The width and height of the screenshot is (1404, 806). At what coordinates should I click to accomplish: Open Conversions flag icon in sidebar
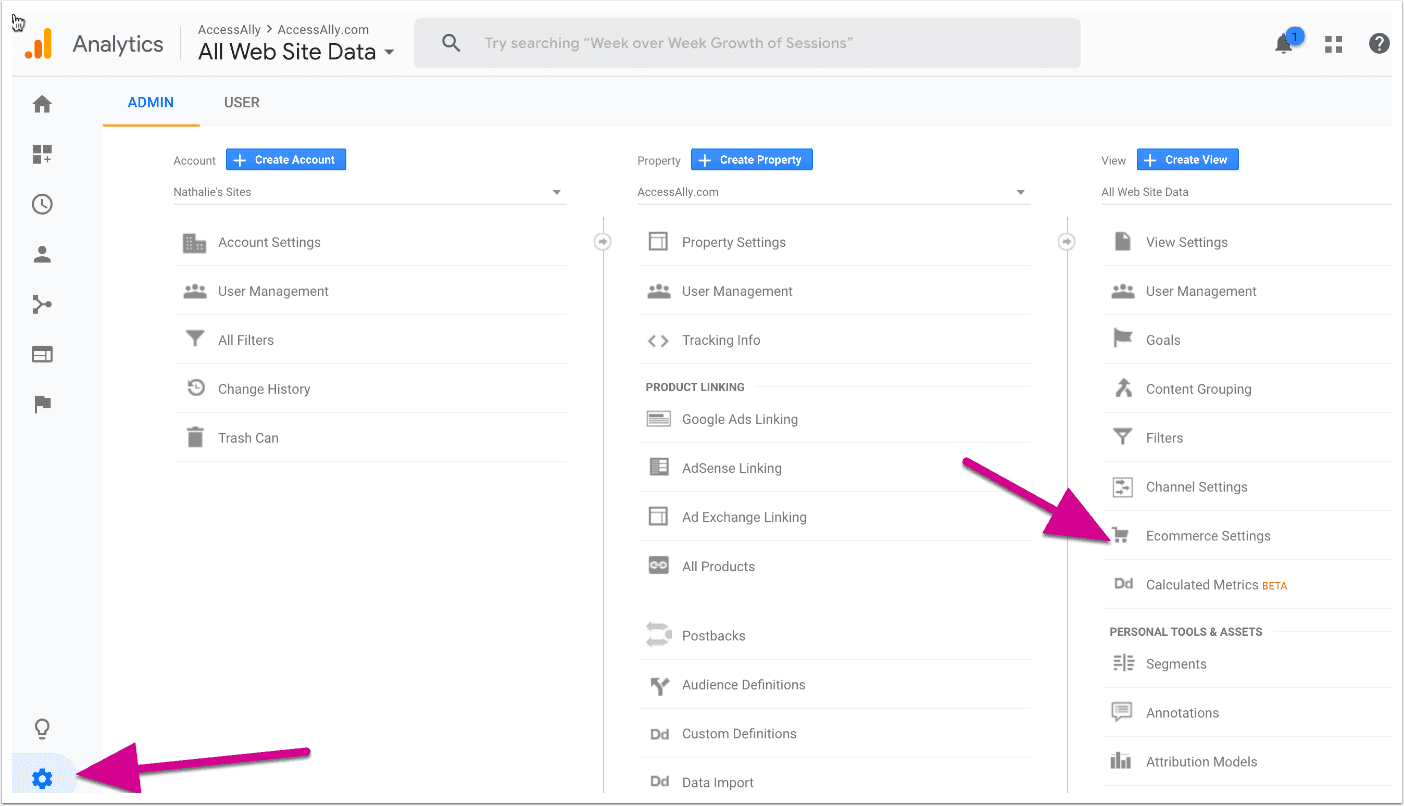click(x=42, y=404)
